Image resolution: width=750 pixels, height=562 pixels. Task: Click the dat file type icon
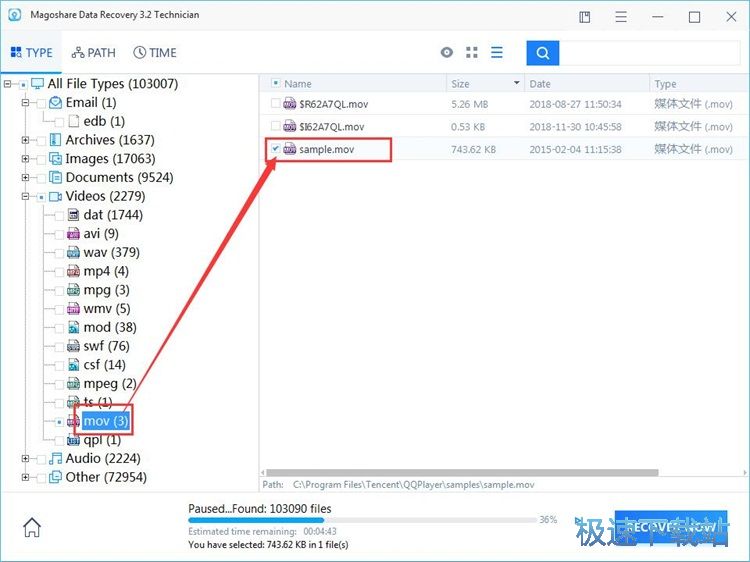pos(73,215)
